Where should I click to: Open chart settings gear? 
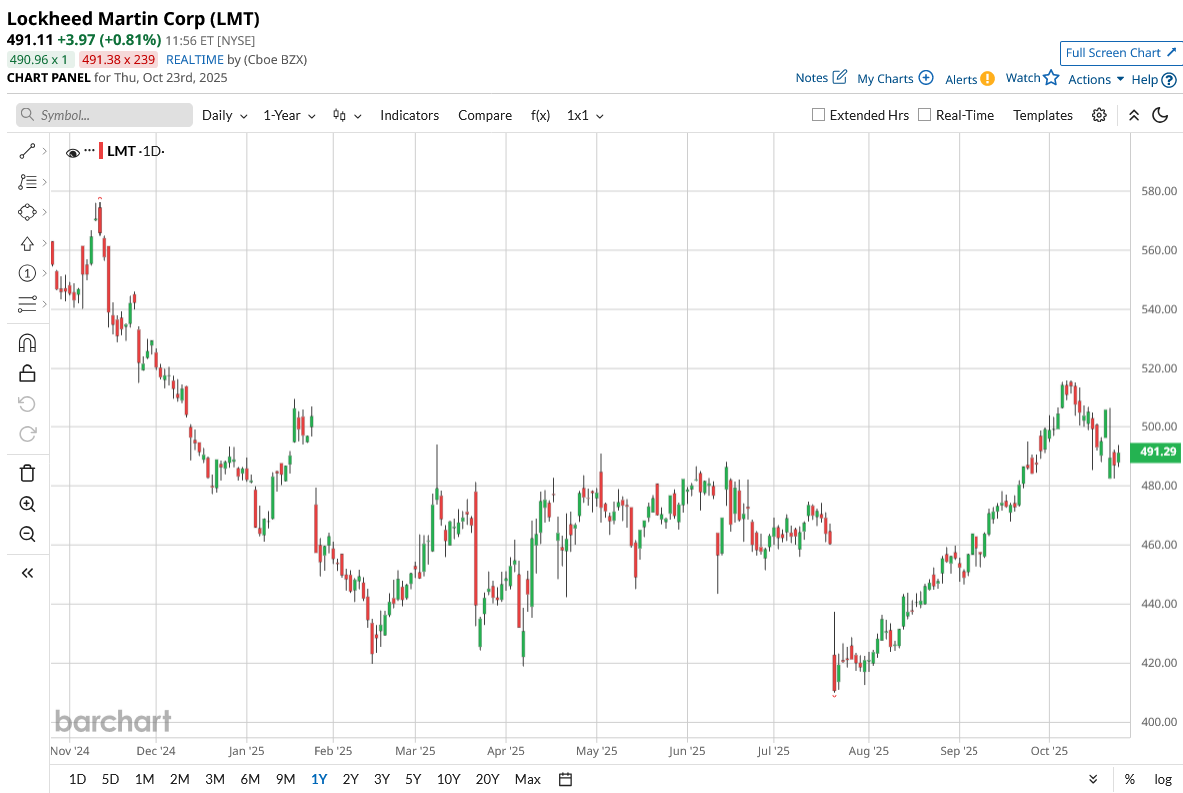point(1099,115)
